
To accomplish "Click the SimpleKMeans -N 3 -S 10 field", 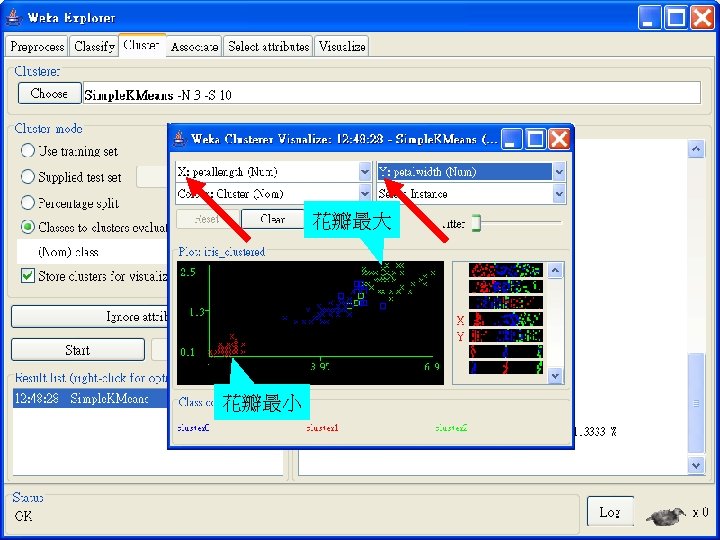I will pyautogui.click(x=392, y=93).
